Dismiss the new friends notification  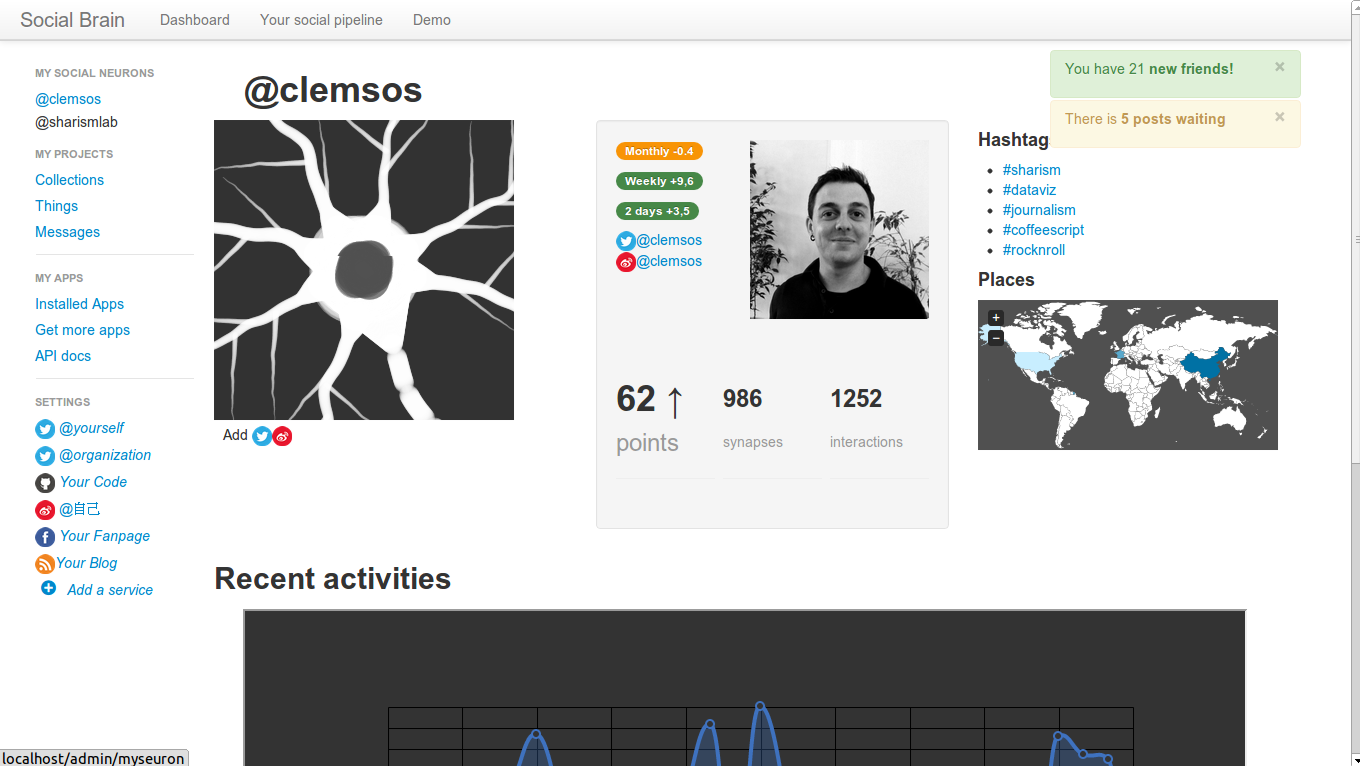tap(1279, 67)
